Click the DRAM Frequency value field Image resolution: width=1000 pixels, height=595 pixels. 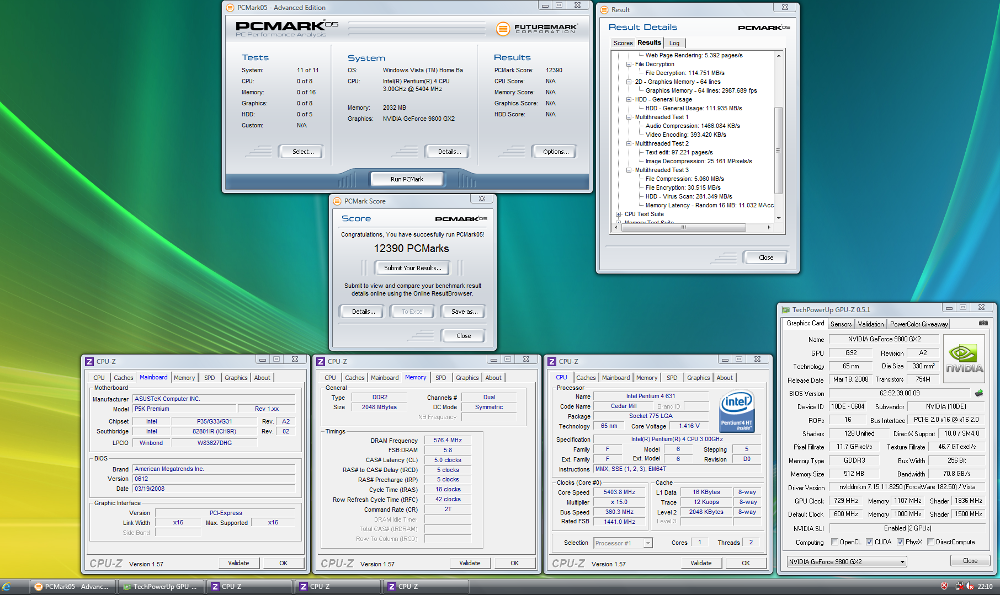447,440
